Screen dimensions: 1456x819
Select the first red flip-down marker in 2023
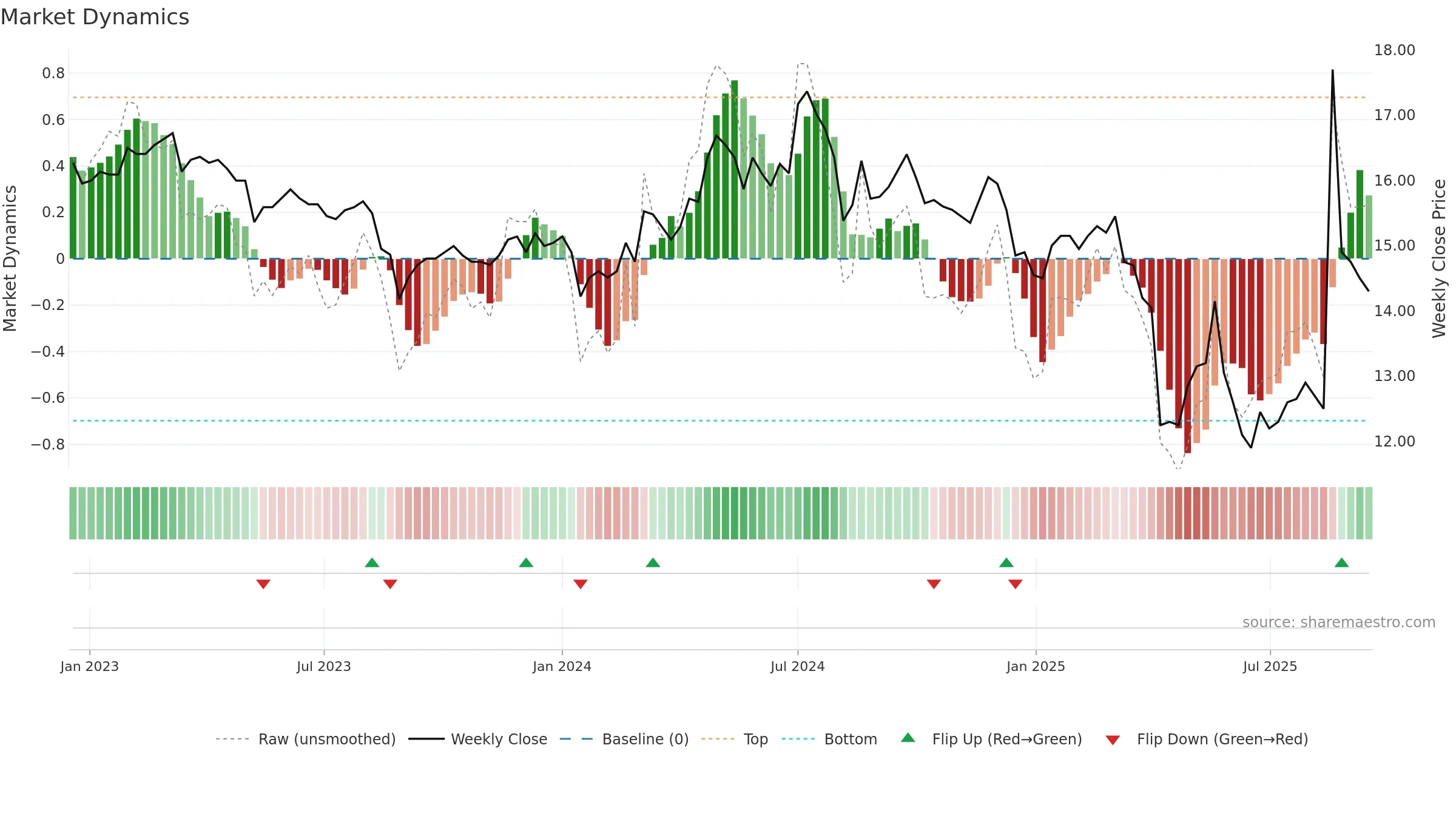pos(263,584)
